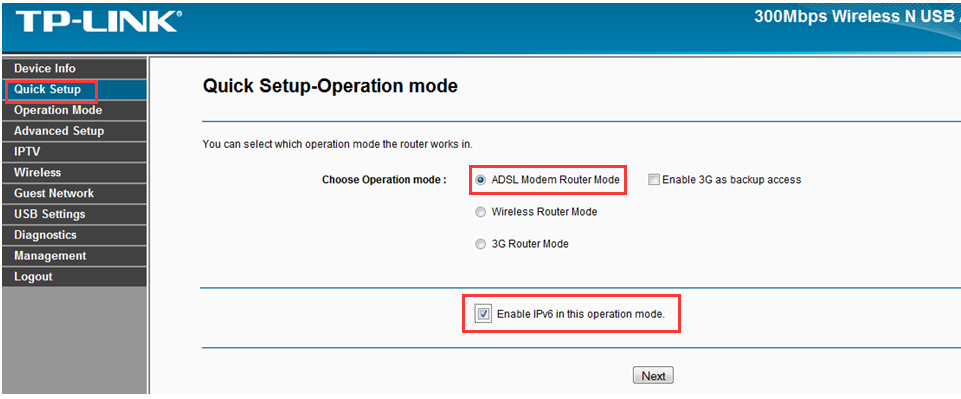Image resolution: width=961 pixels, height=399 pixels.
Task: Click Logout in the sidebar
Action: click(x=74, y=277)
